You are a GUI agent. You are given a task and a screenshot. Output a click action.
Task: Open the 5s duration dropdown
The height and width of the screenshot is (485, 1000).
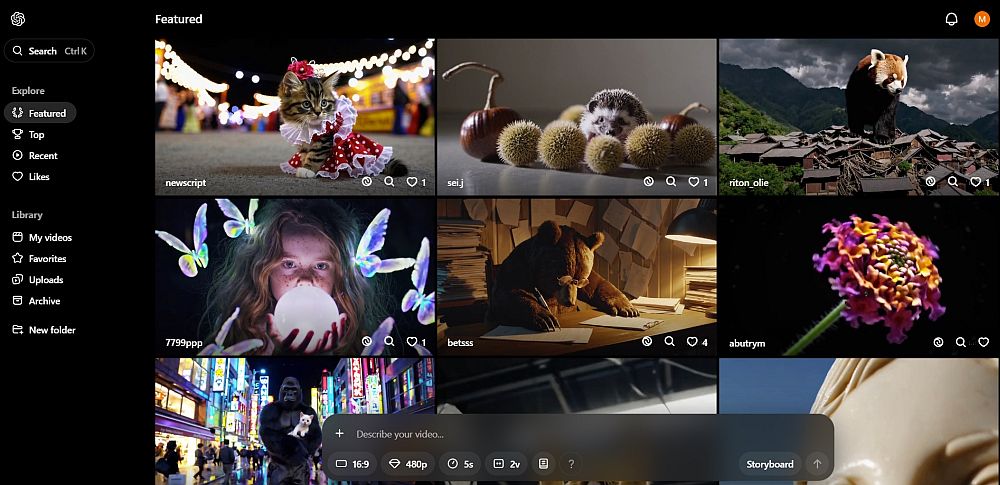460,464
